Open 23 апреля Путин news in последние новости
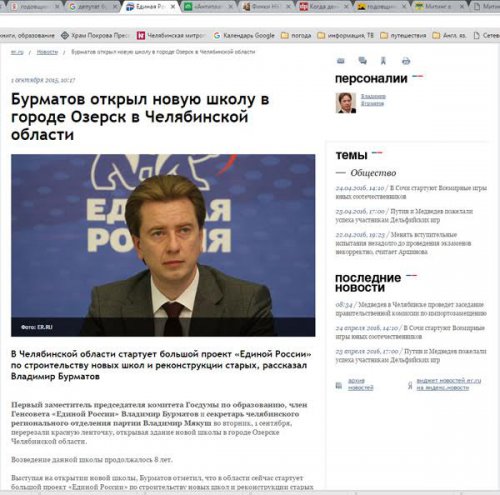The image size is (500, 495). (x=411, y=355)
